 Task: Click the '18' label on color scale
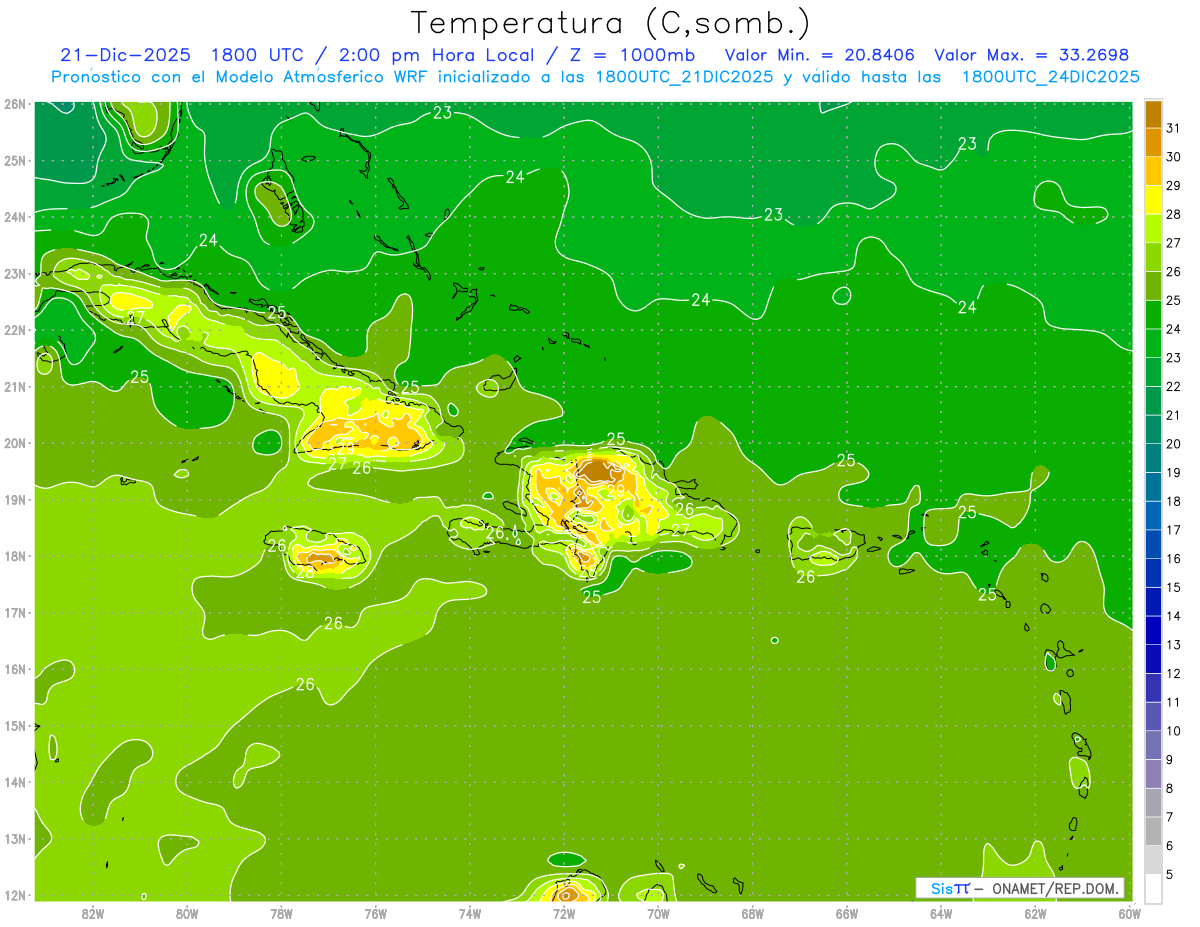click(x=1174, y=501)
